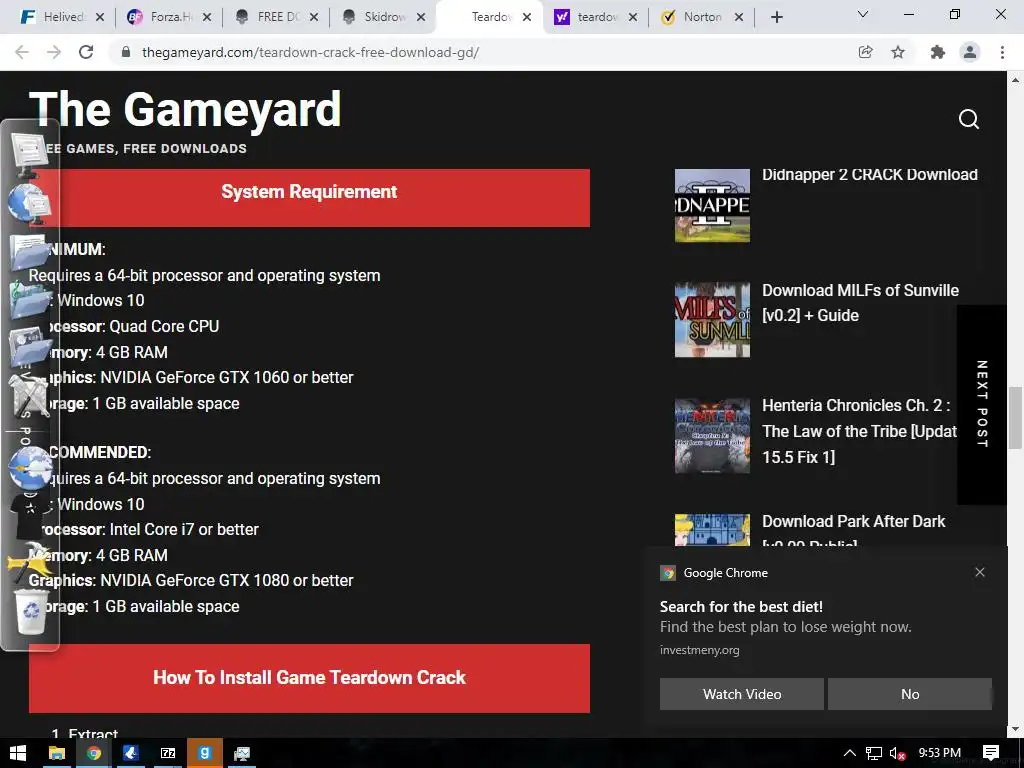This screenshot has width=1024, height=768.
Task: Open the network globe dock icon
Action: click(x=29, y=203)
